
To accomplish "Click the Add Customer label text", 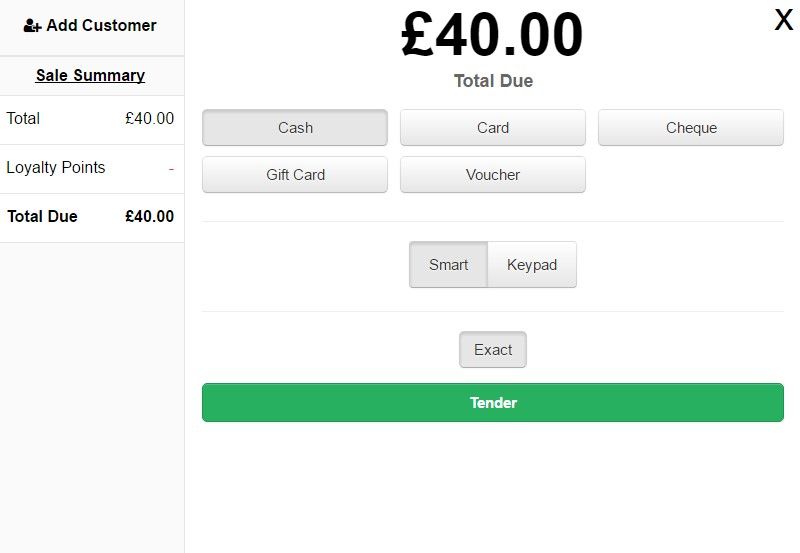I will pyautogui.click(x=102, y=26).
